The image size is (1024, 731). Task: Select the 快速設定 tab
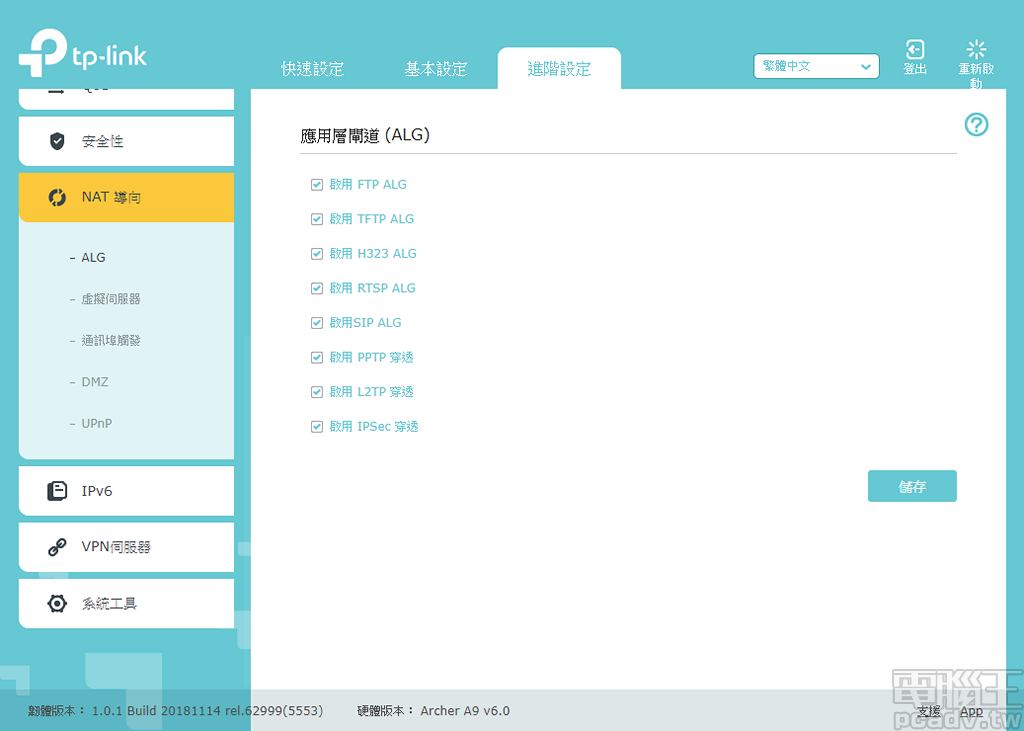tap(313, 69)
